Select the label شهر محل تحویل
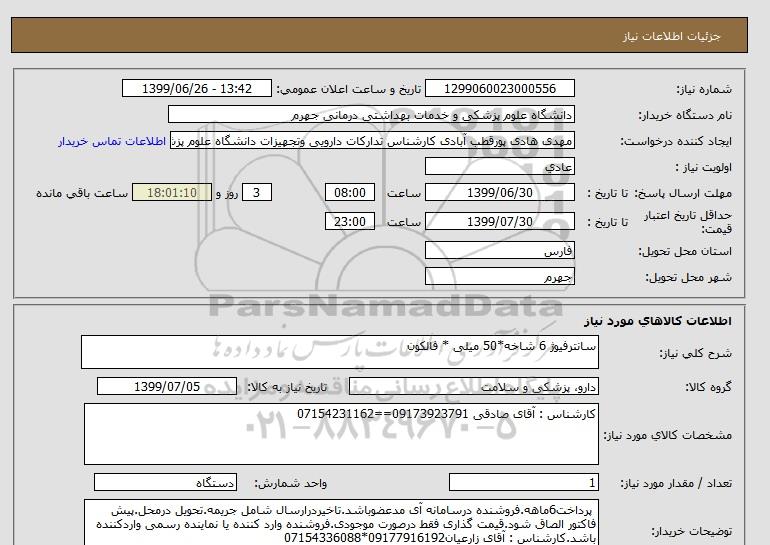770x545 pixels. 688,277
